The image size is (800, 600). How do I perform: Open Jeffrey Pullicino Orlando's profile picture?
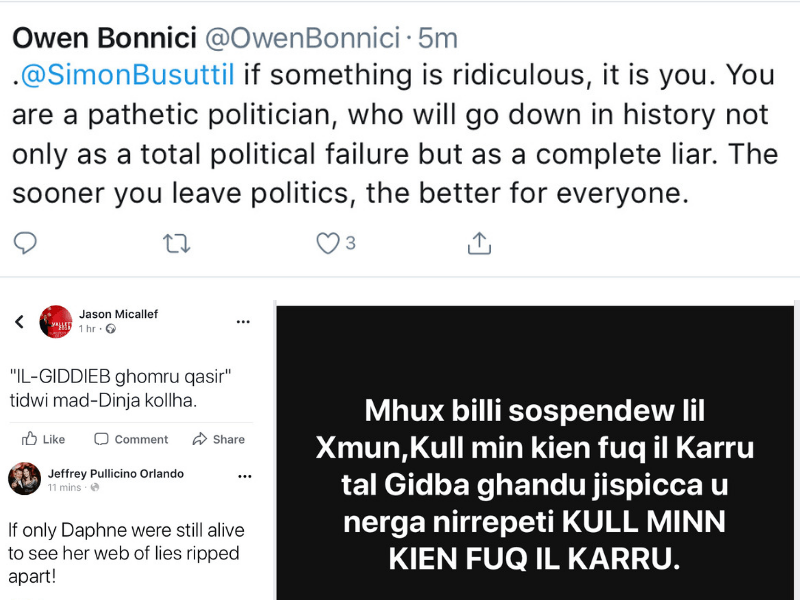pyautogui.click(x=24, y=479)
